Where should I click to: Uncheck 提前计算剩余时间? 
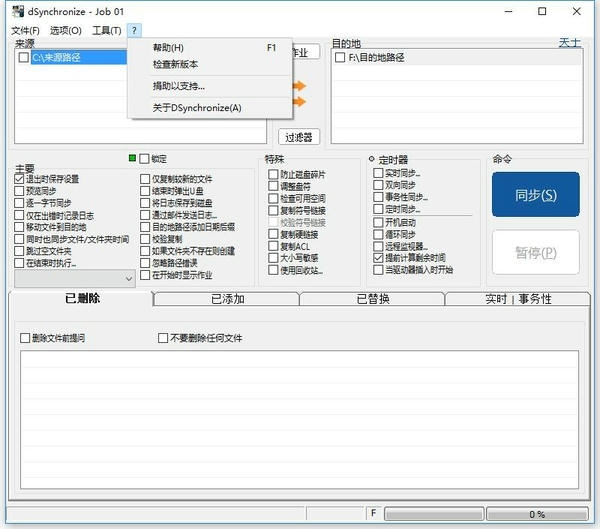tap(378, 258)
